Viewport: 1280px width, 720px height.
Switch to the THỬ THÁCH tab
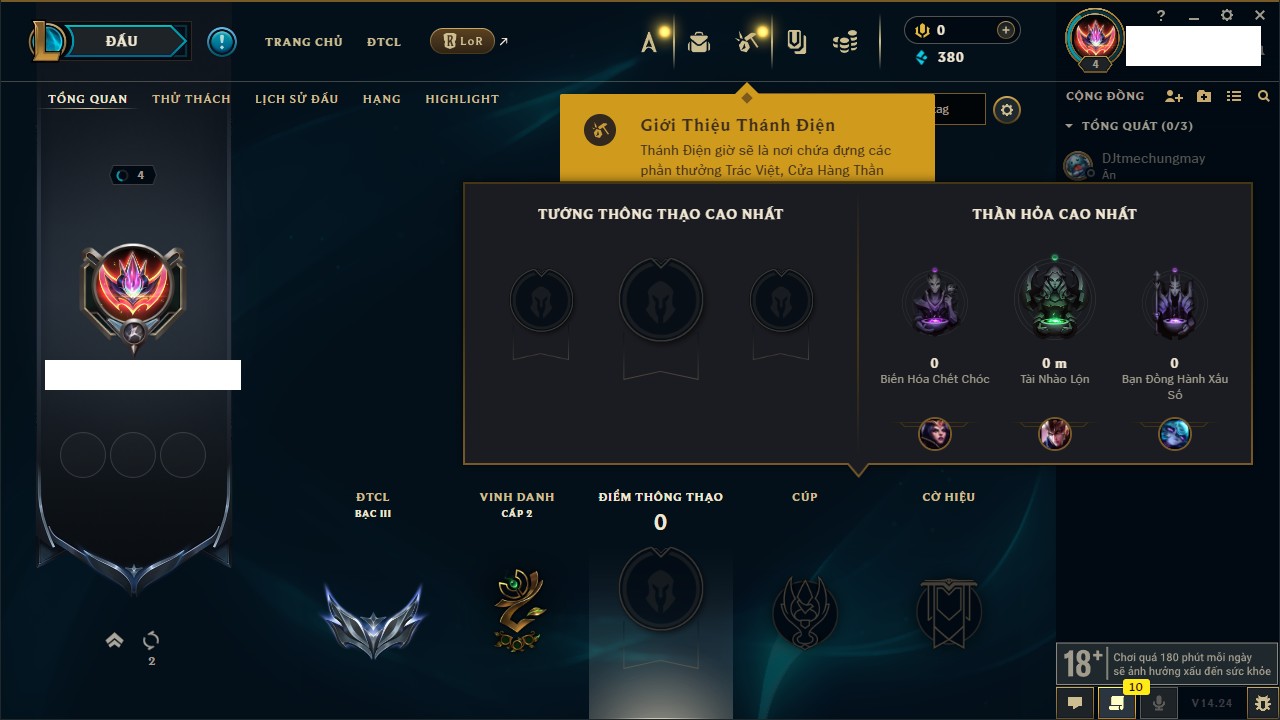coord(191,99)
